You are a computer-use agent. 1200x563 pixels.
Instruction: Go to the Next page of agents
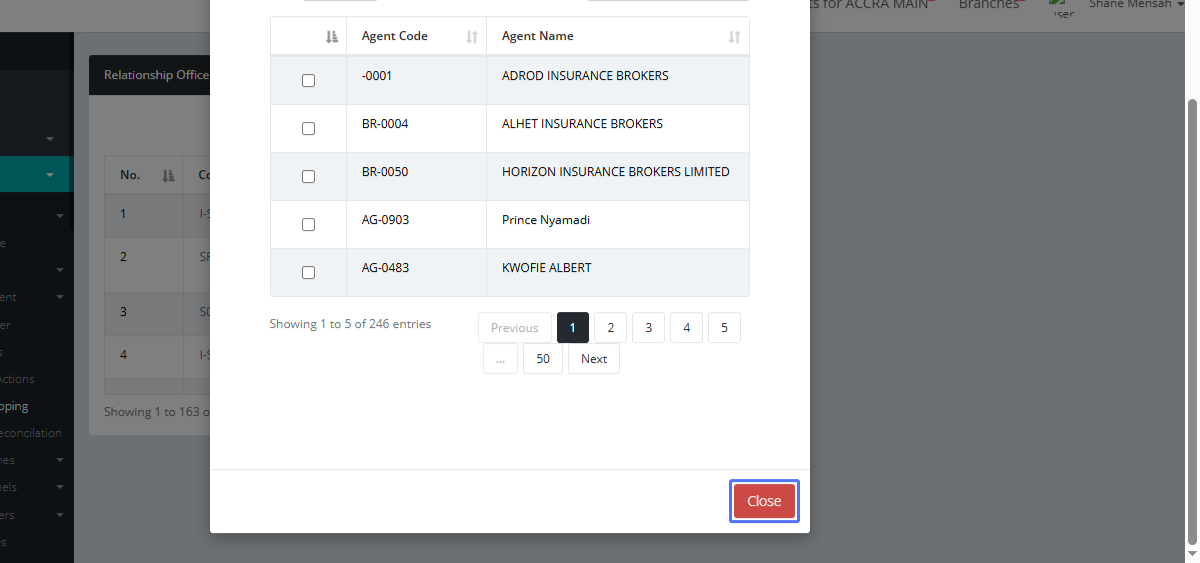pos(594,359)
